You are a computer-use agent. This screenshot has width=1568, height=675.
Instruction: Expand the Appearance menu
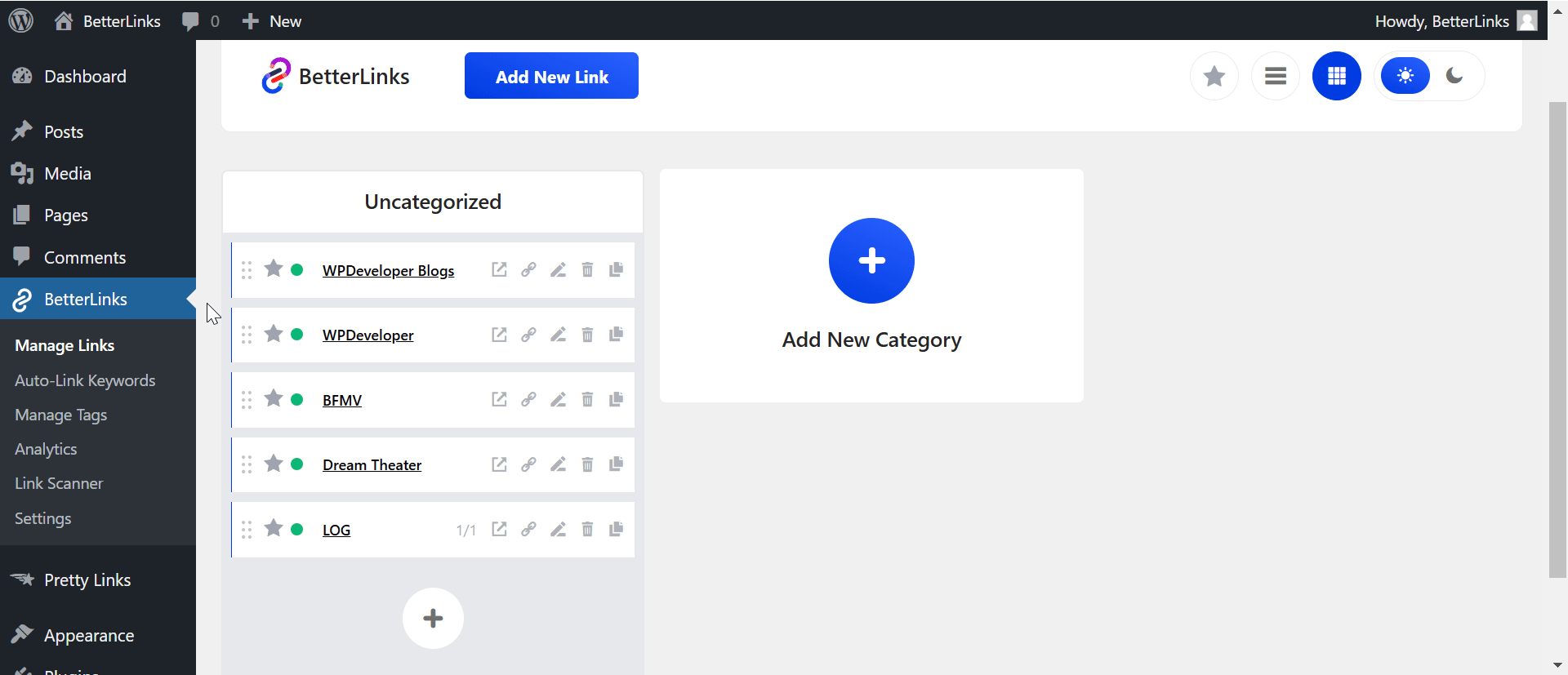click(88, 635)
